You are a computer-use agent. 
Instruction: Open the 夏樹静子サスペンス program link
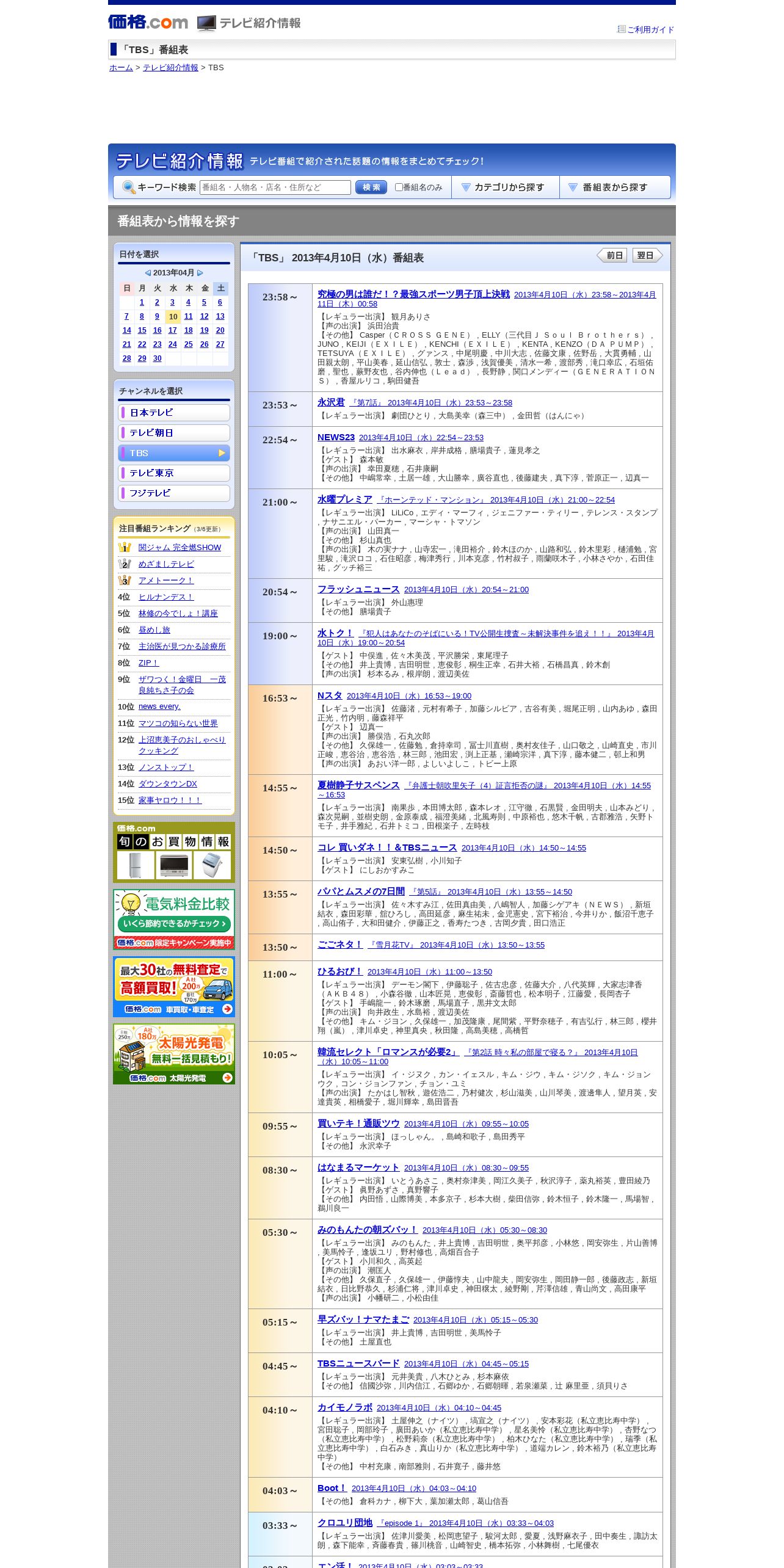click(358, 785)
